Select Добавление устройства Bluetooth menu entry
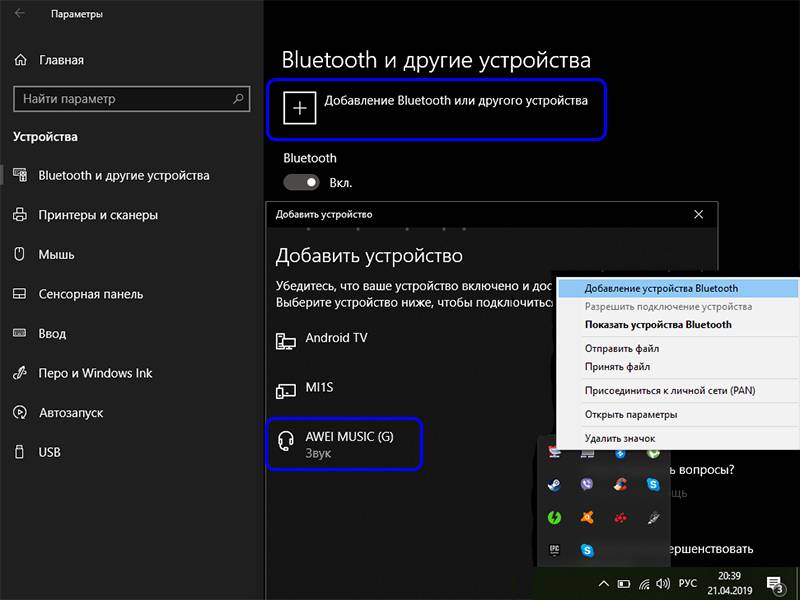800x600 pixels. click(678, 288)
